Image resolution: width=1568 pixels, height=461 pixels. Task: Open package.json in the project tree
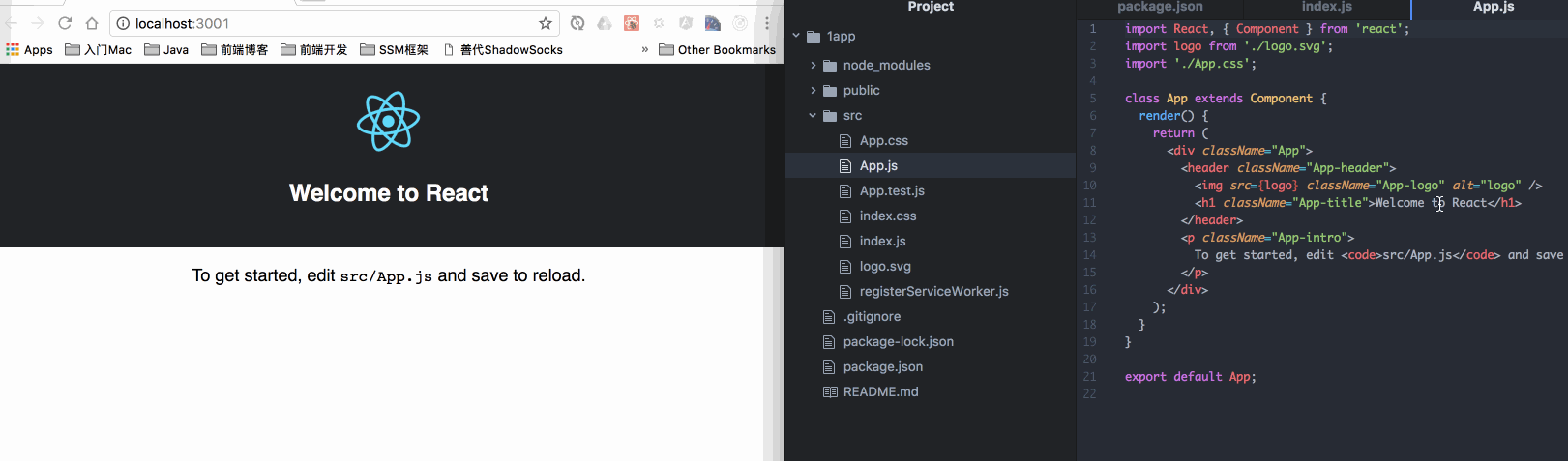pos(883,366)
